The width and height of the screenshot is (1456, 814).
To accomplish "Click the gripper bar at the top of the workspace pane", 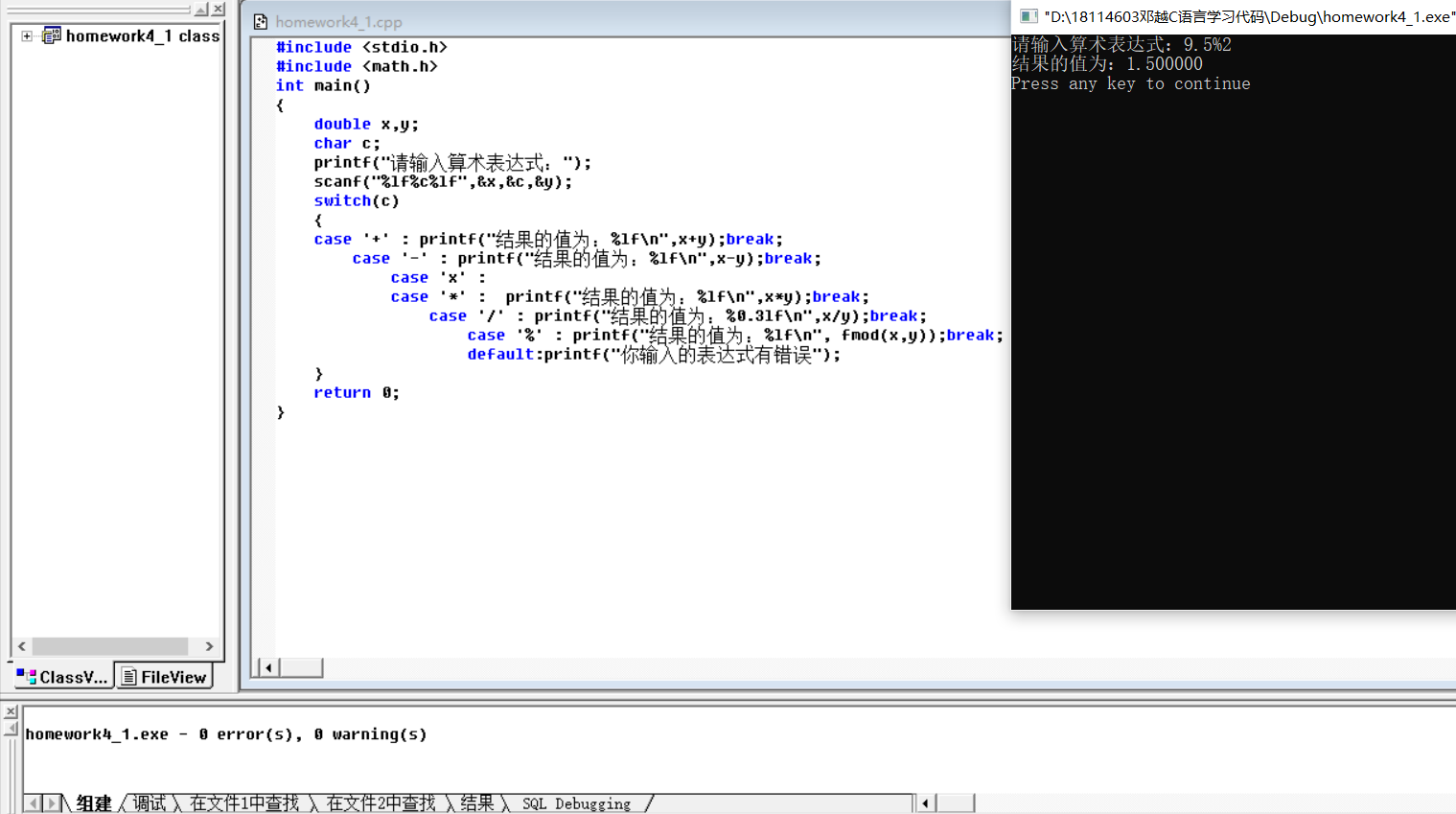I will (96, 9).
